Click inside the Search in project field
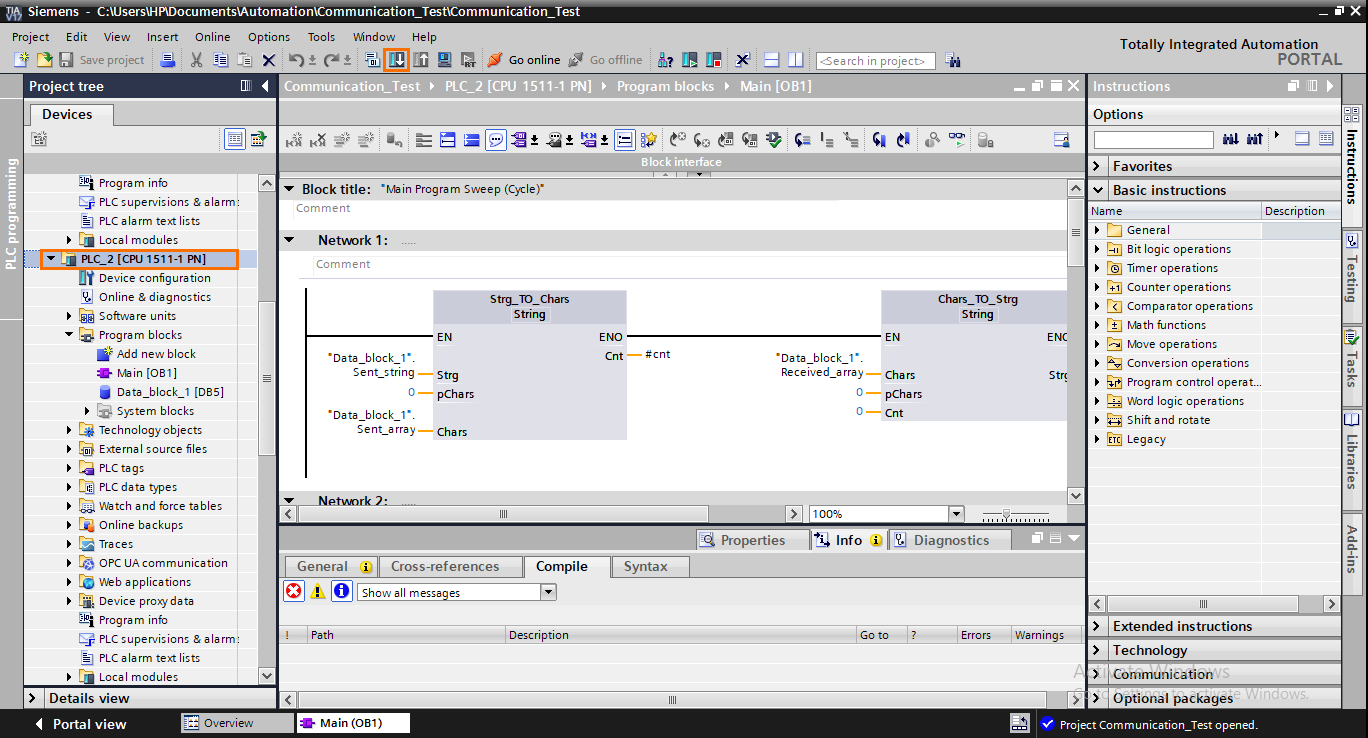Image resolution: width=1368 pixels, height=738 pixels. pyautogui.click(x=875, y=60)
